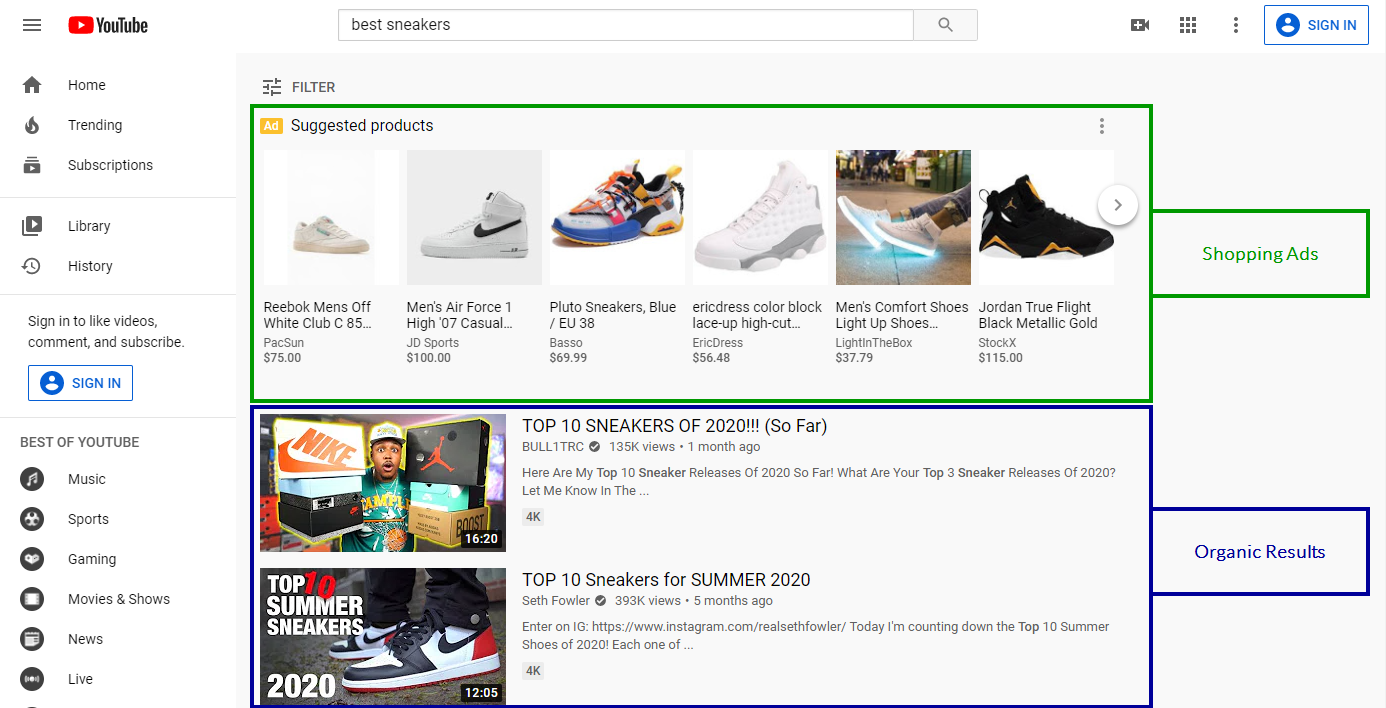The image size is (1386, 708).
Task: Open the Trending section icon
Action: point(31,124)
